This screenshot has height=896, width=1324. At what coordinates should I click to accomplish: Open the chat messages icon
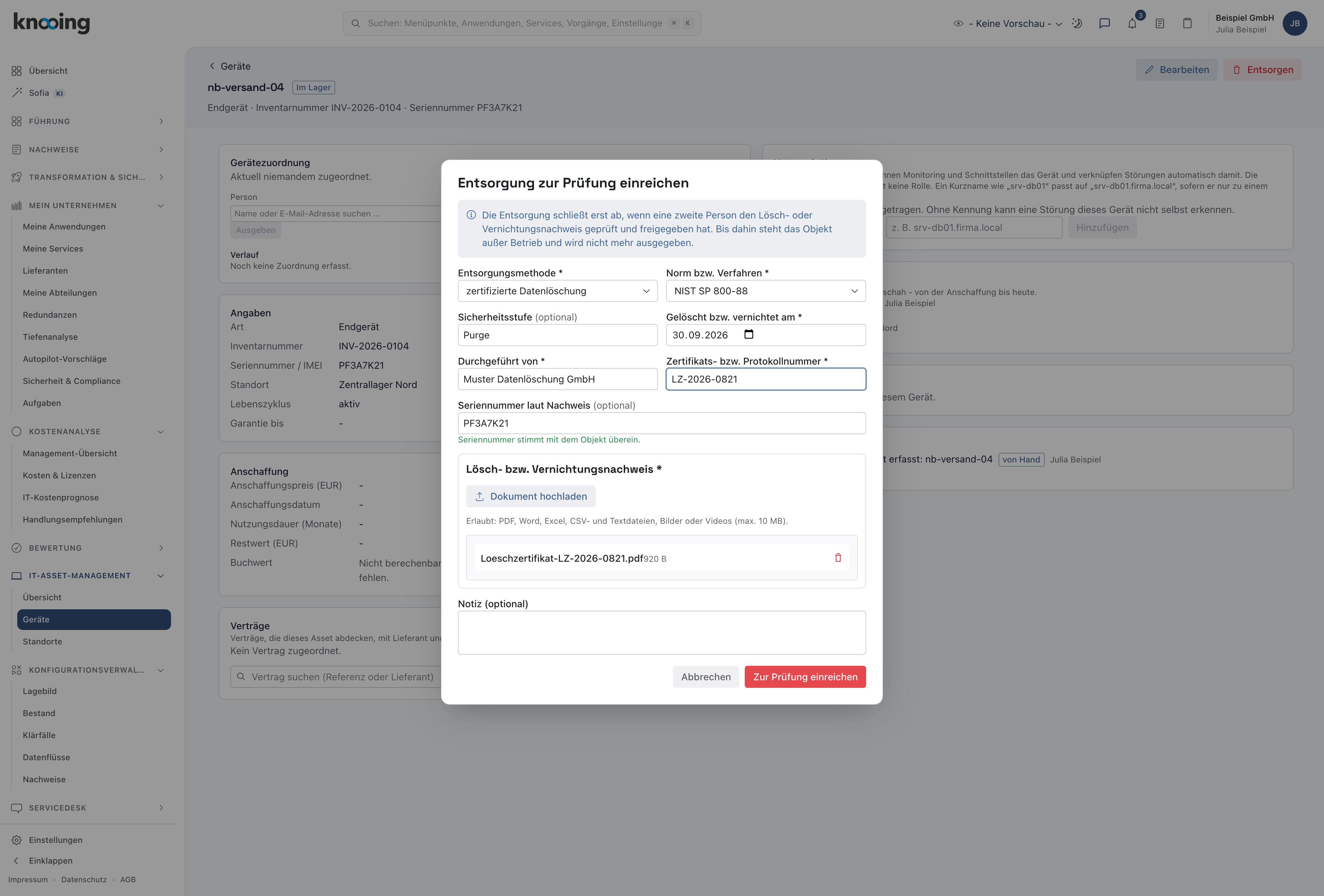pos(1104,23)
